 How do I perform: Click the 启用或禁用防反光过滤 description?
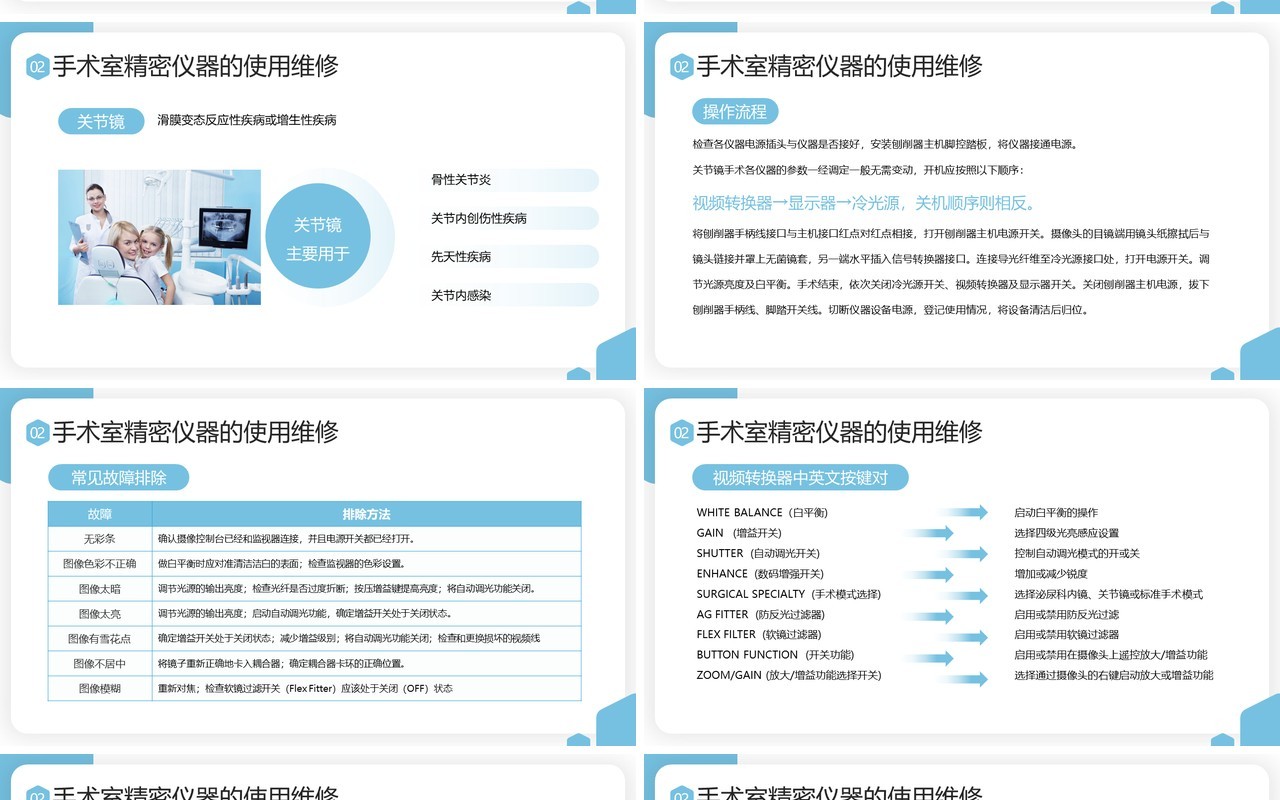(1067, 614)
